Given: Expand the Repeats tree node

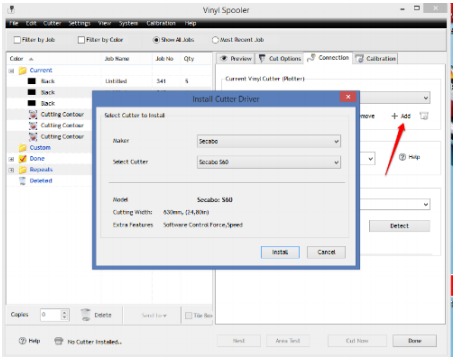Looking at the screenshot, I should pyautogui.click(x=11, y=170).
